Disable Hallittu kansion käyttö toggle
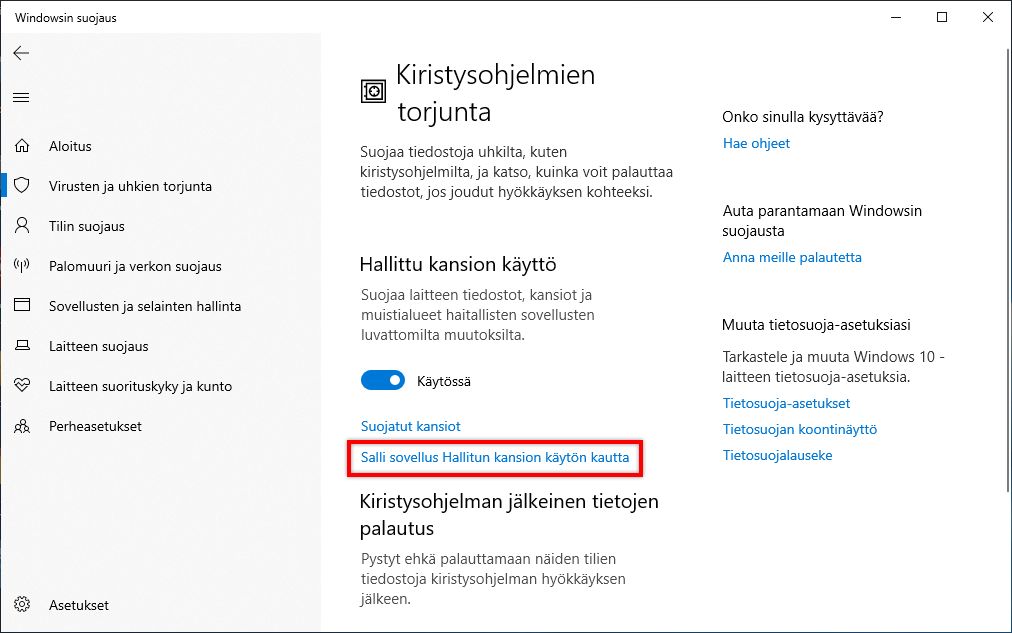The image size is (1012, 633). coord(381,380)
